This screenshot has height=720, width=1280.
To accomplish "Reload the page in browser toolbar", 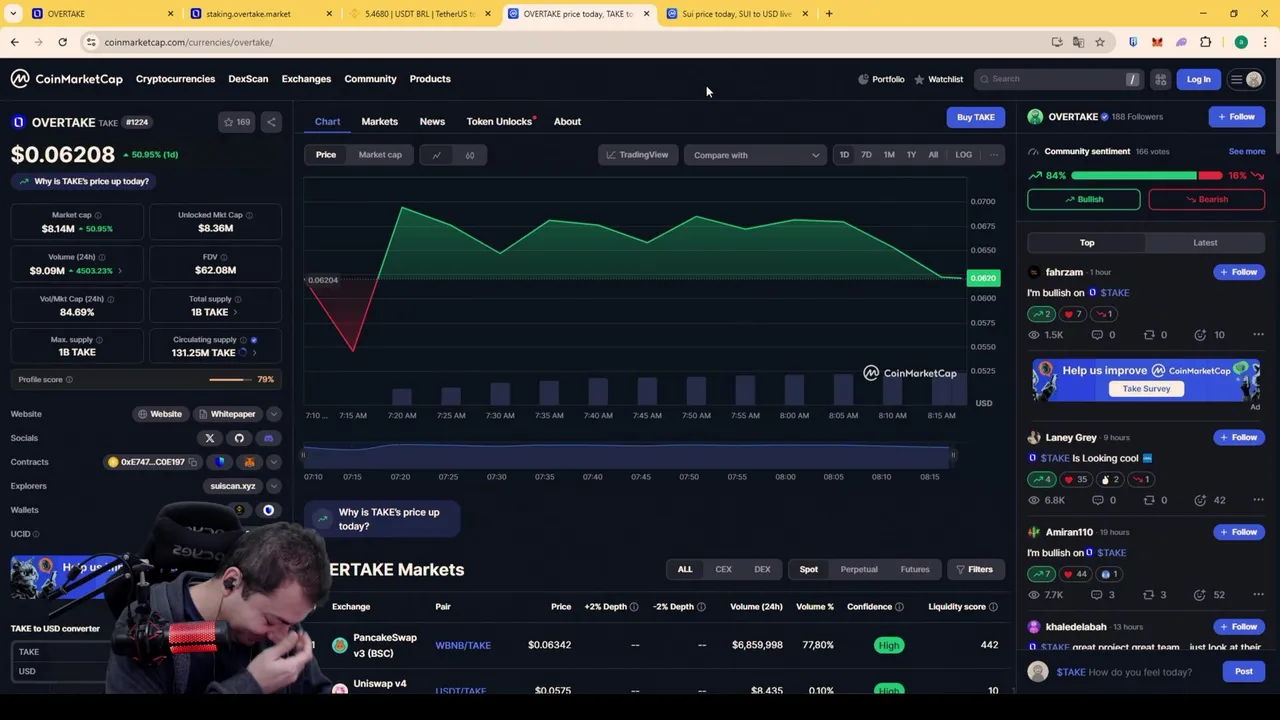I will tap(62, 42).
